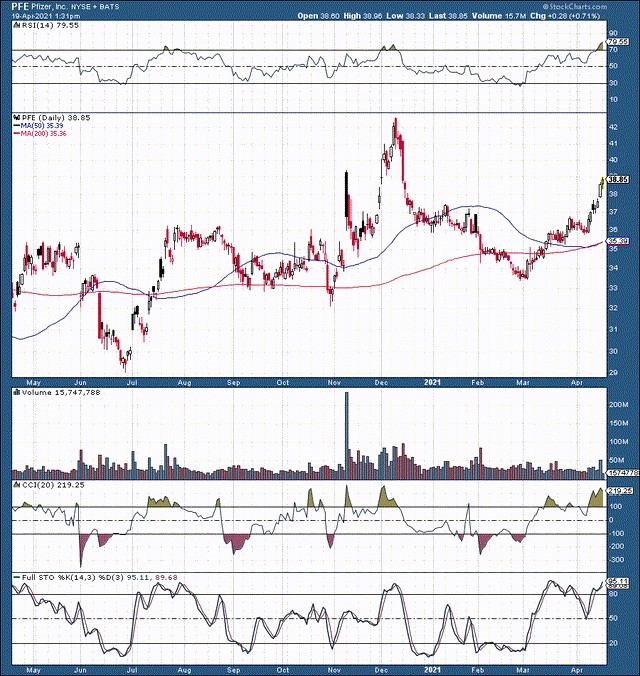The height and width of the screenshot is (676, 640).
Task: Click the Full STO legend line marker
Action: click(x=17, y=578)
